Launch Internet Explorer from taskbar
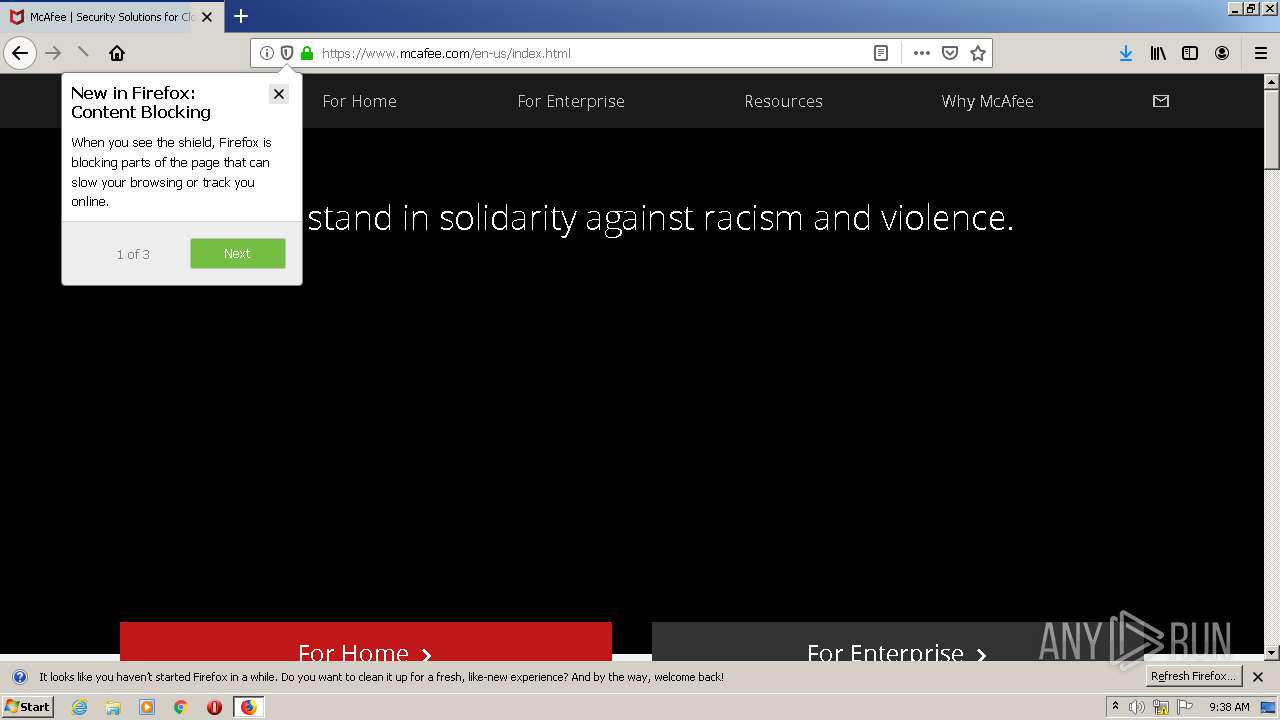The height and width of the screenshot is (720, 1280). 80,707
